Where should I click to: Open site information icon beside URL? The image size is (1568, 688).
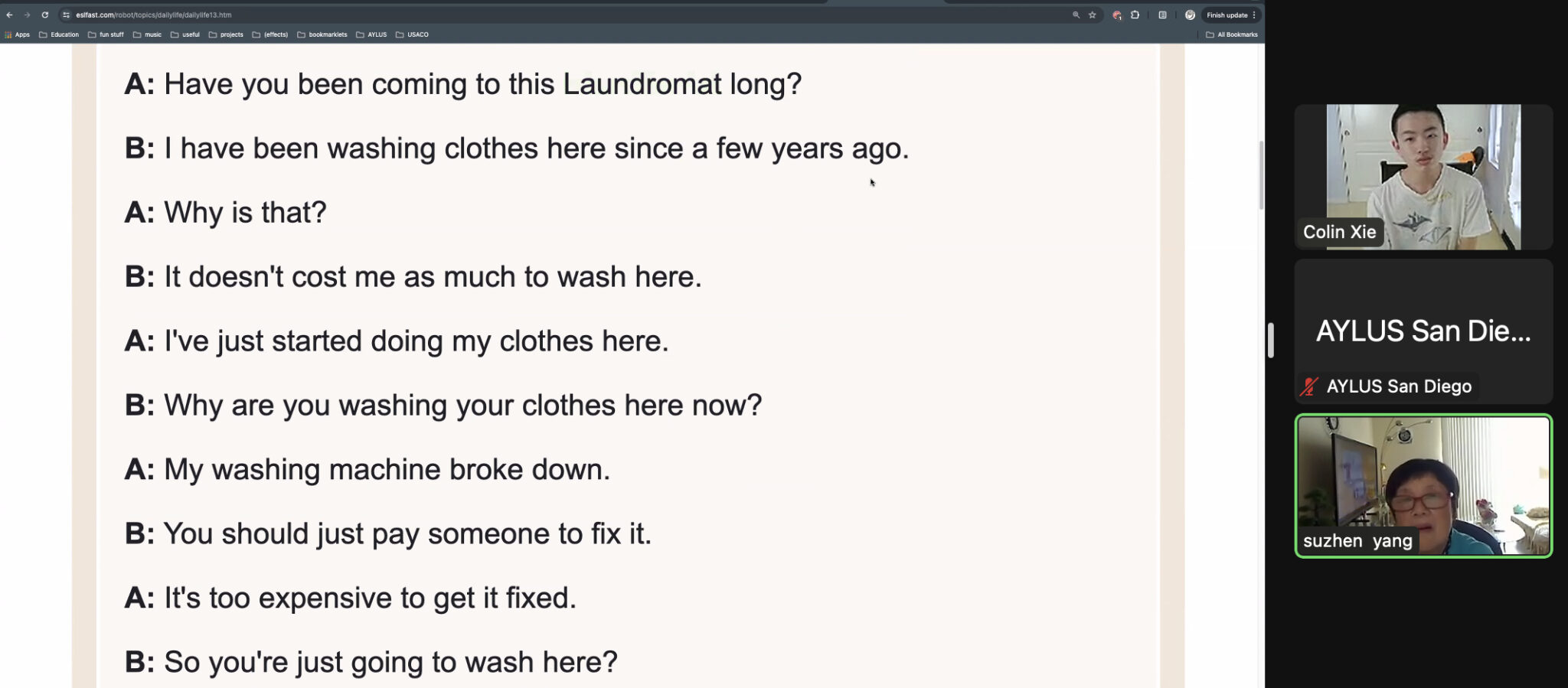66,15
